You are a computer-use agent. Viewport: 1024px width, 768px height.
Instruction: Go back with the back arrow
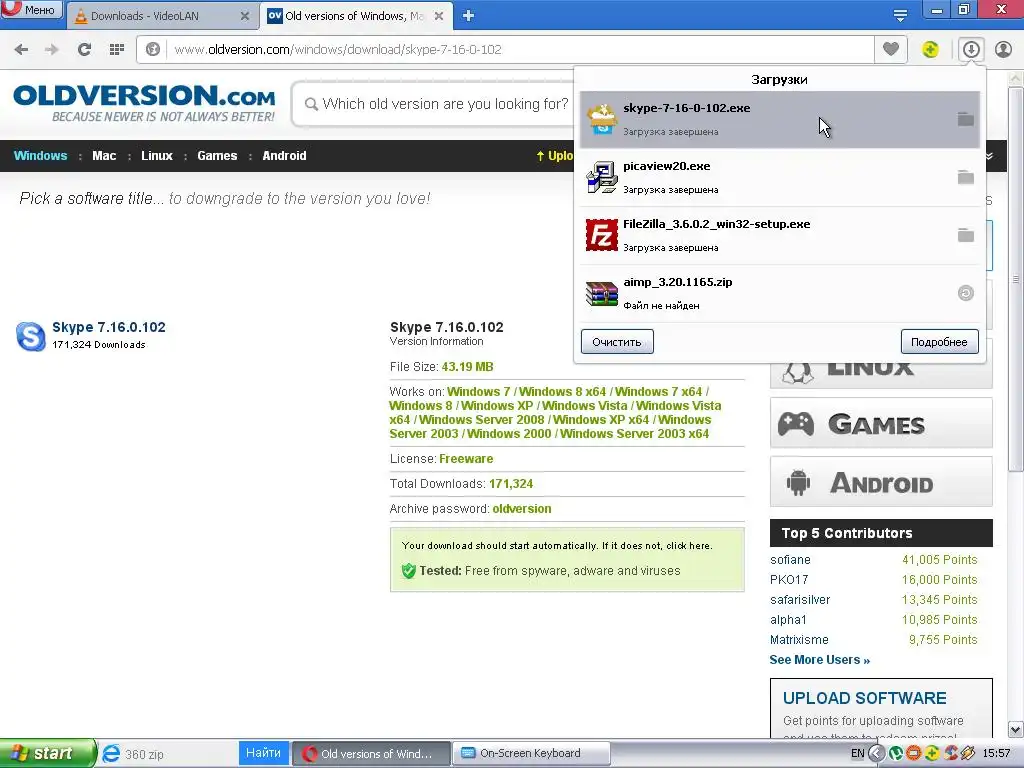click(21, 50)
